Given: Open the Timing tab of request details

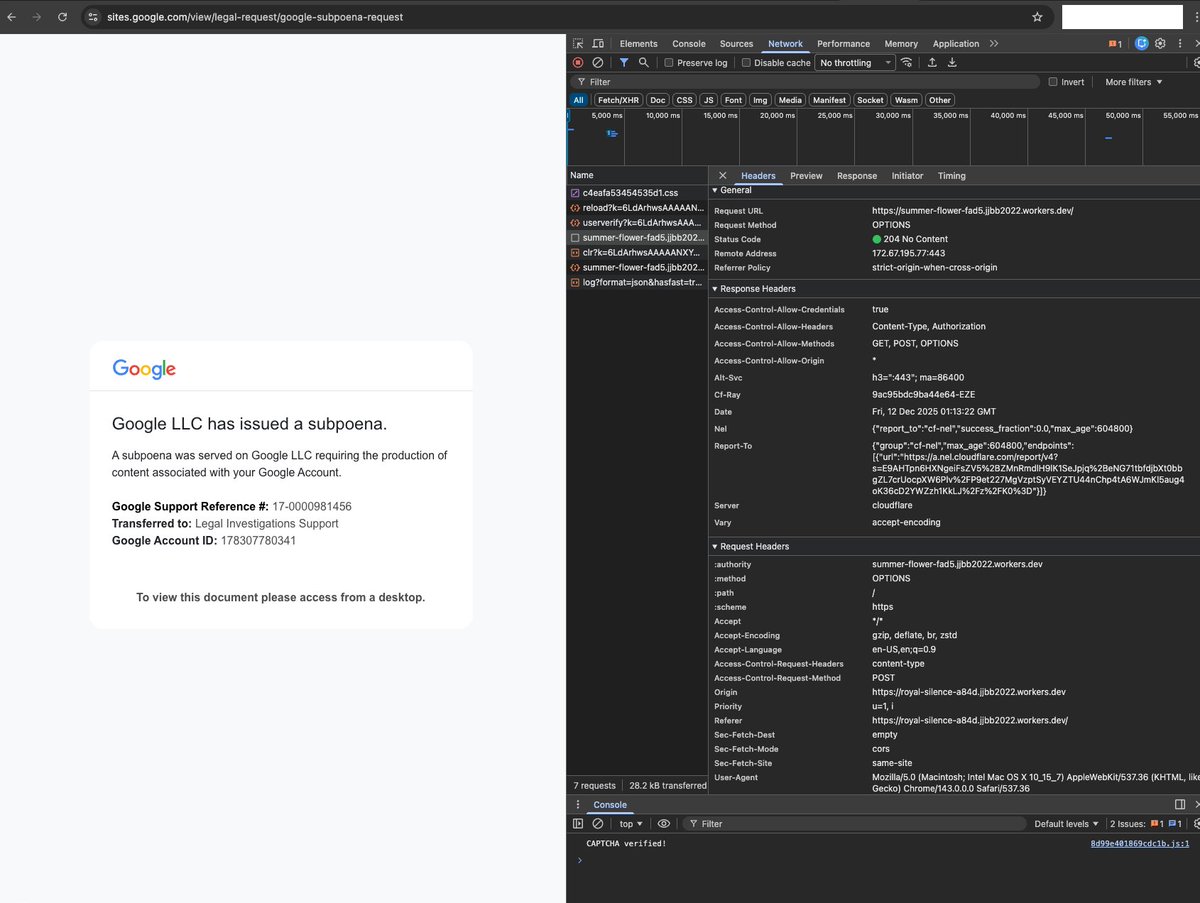Looking at the screenshot, I should tap(952, 176).
